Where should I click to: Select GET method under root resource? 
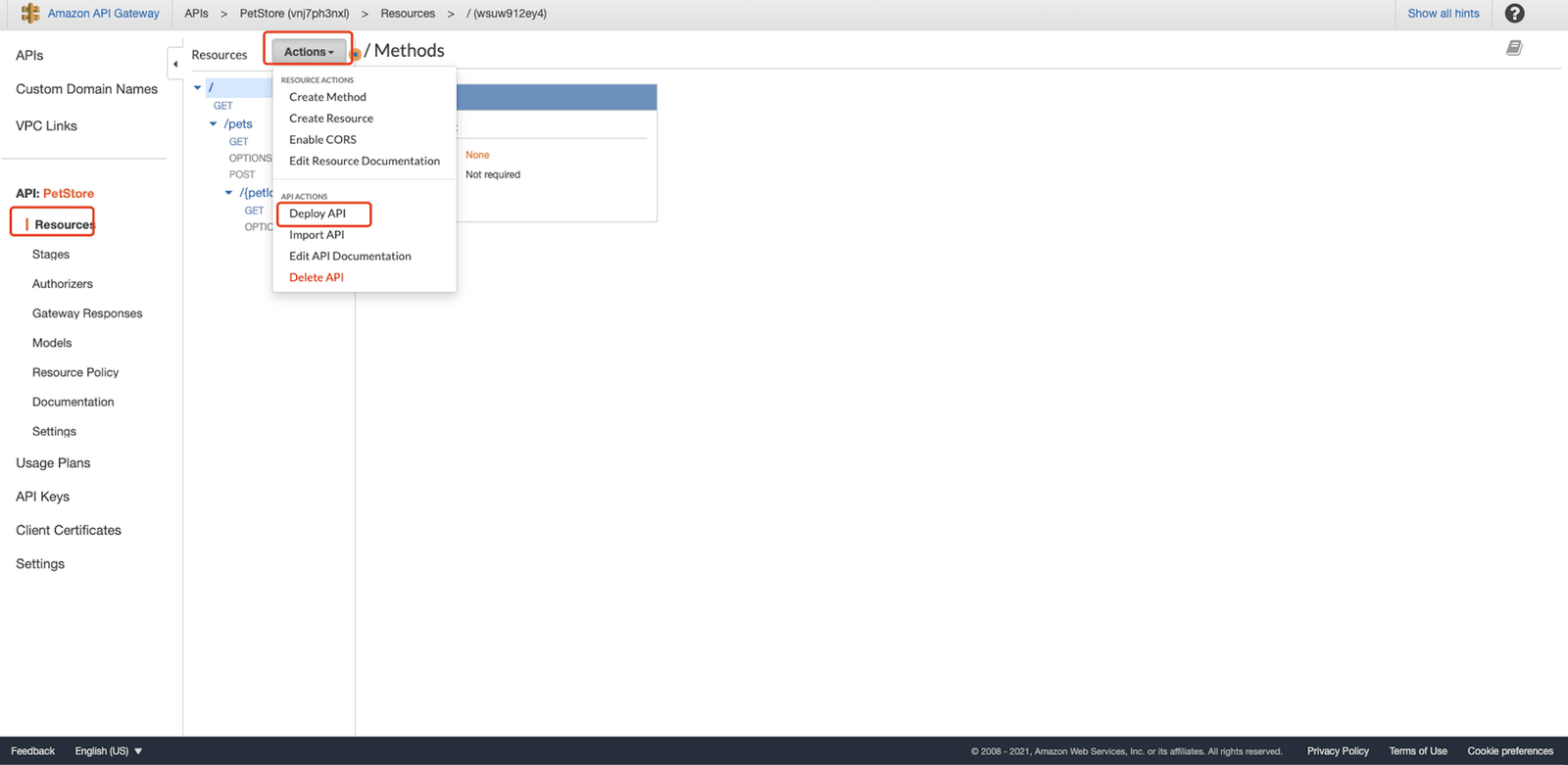tap(223, 106)
